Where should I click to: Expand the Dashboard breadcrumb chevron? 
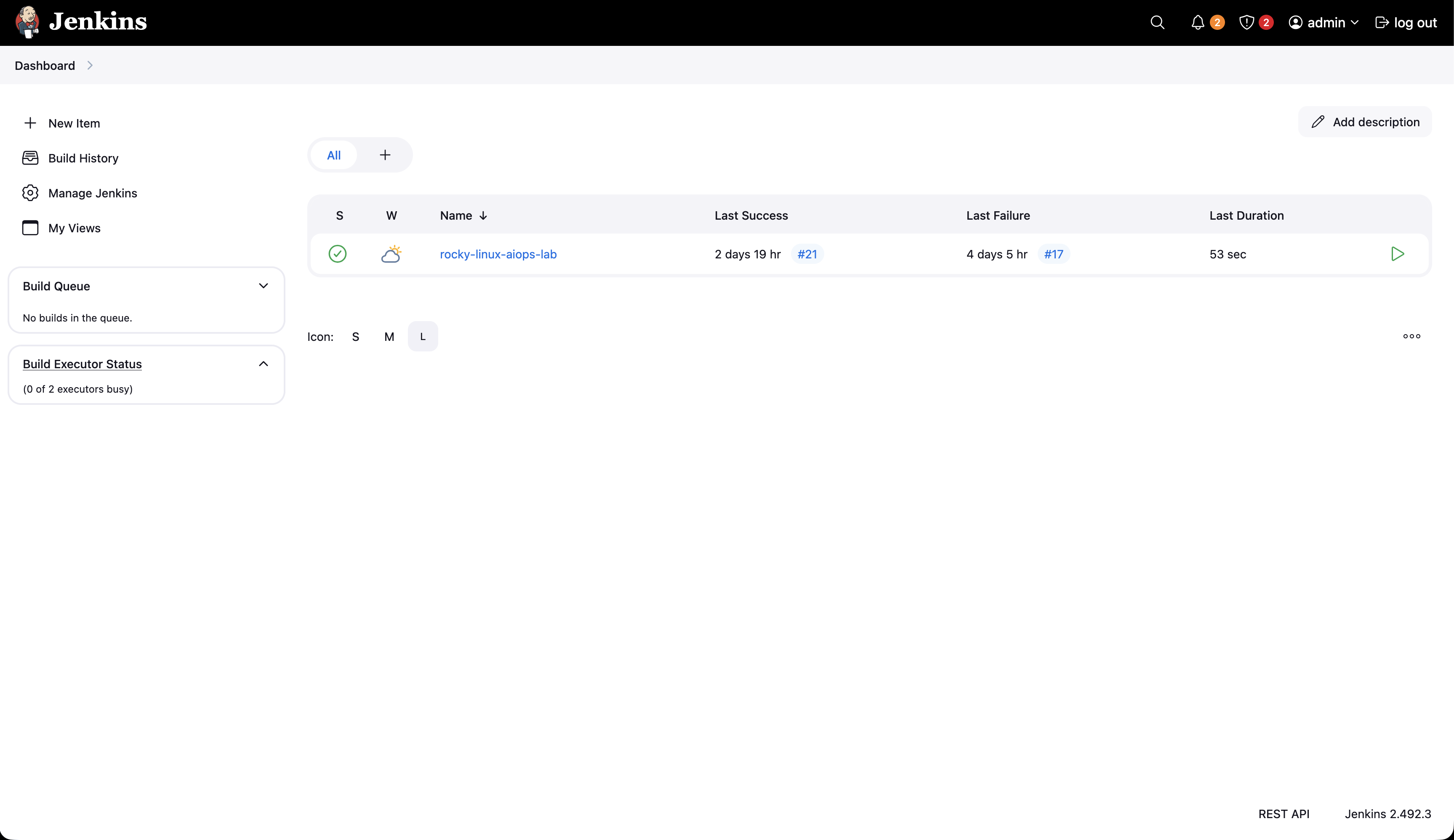pos(89,65)
